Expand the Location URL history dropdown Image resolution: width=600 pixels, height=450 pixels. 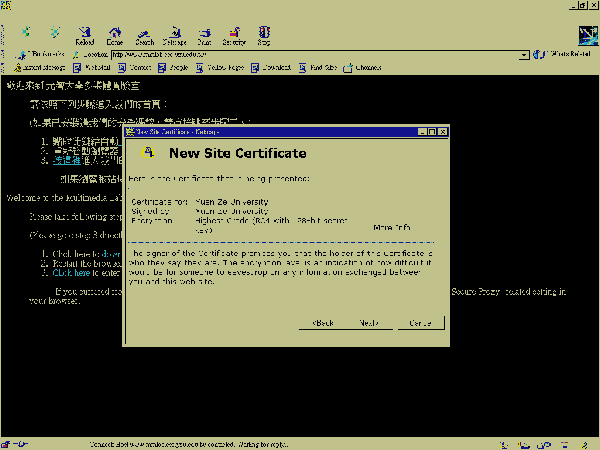[525, 54]
